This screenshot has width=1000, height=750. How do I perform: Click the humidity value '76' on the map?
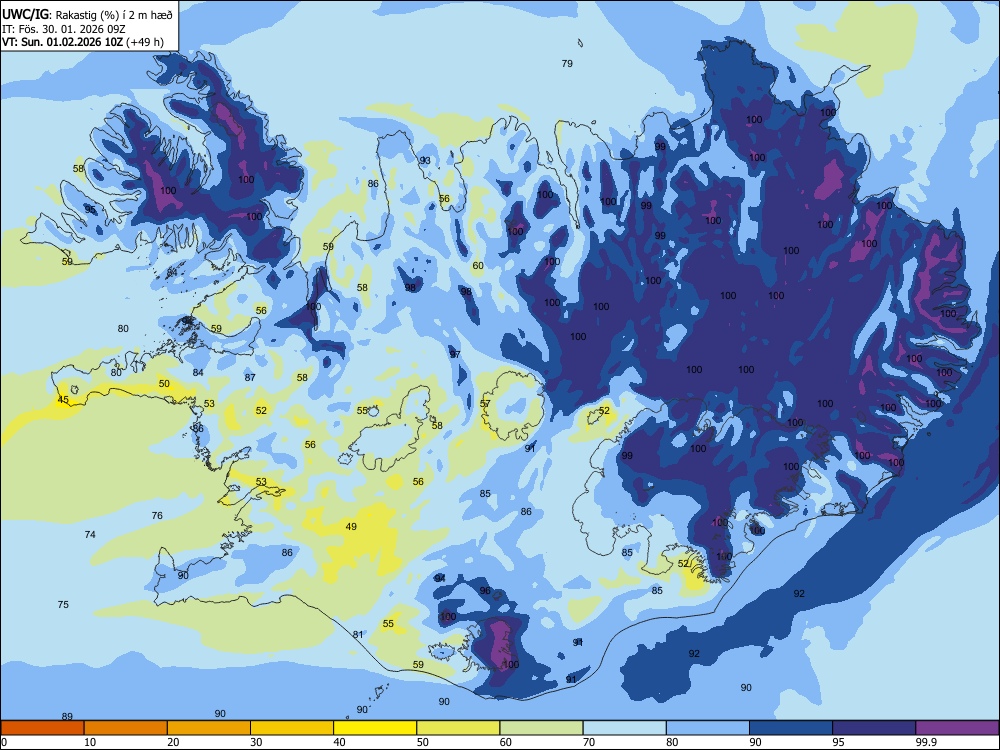[157, 515]
